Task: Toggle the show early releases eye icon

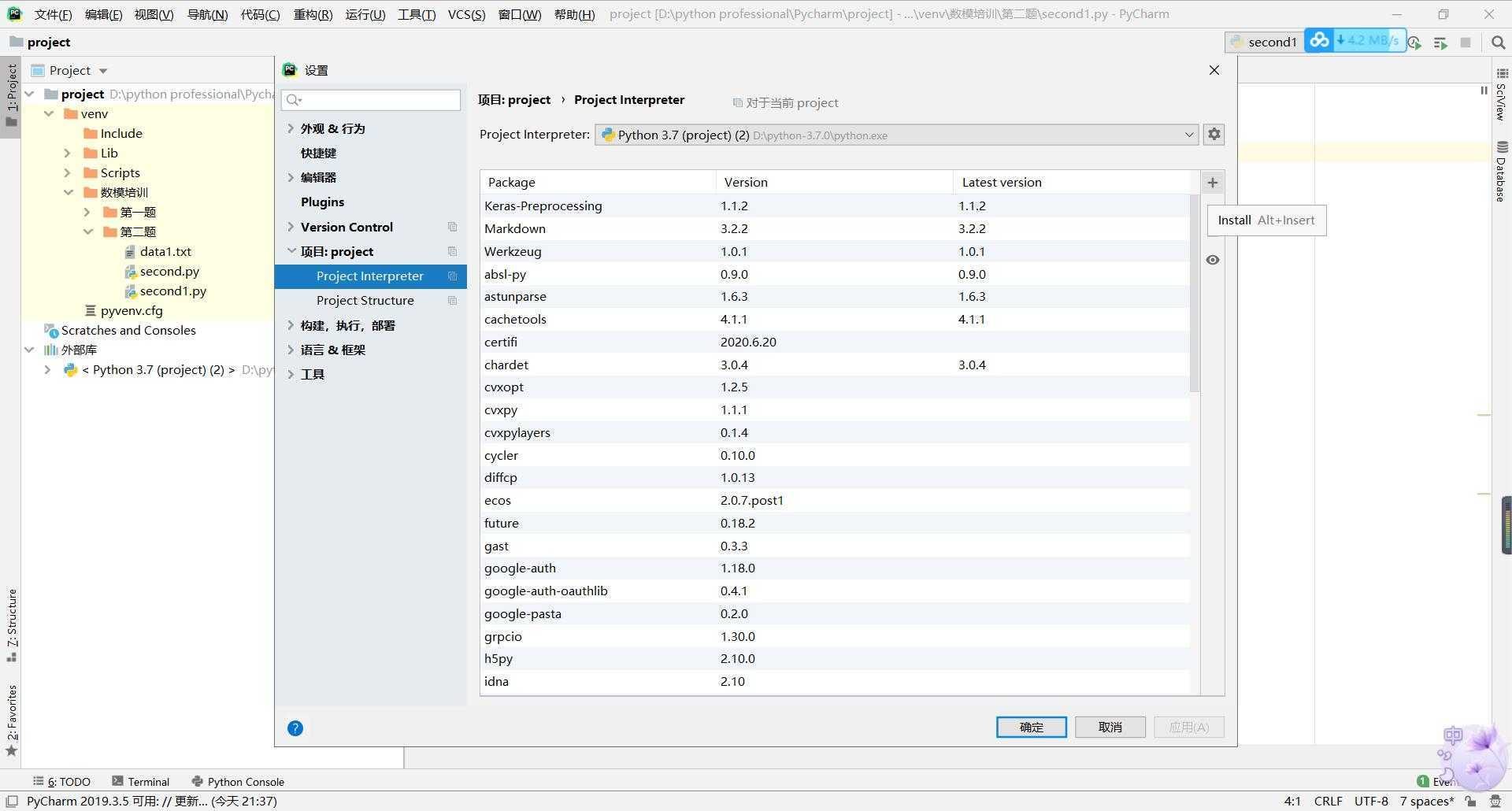Action: pyautogui.click(x=1213, y=260)
